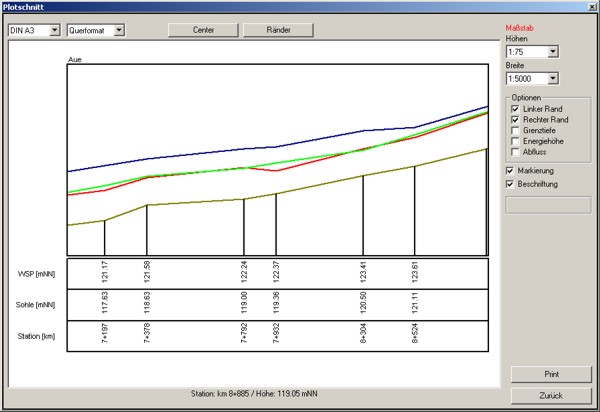This screenshot has height=412, width=600.
Task: Enable the Energiehöhe checkbox
Action: coord(515,141)
